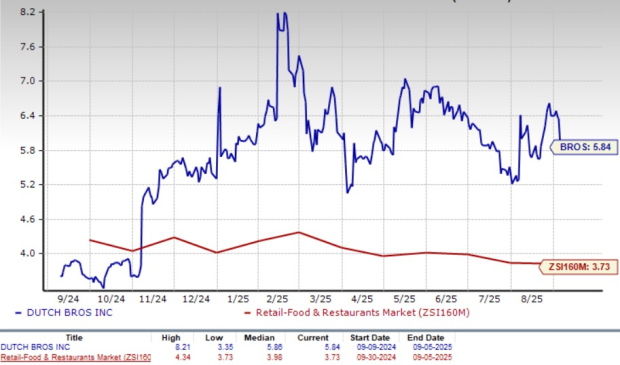Click the 7/25 x-axis label

point(490,299)
